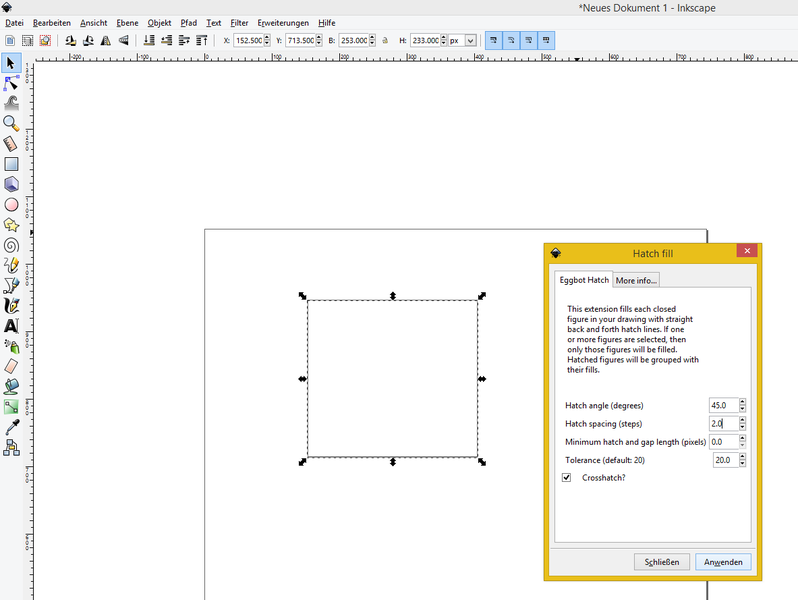This screenshot has height=600, width=798.
Task: Lower selection one step
Action: [x=166, y=41]
